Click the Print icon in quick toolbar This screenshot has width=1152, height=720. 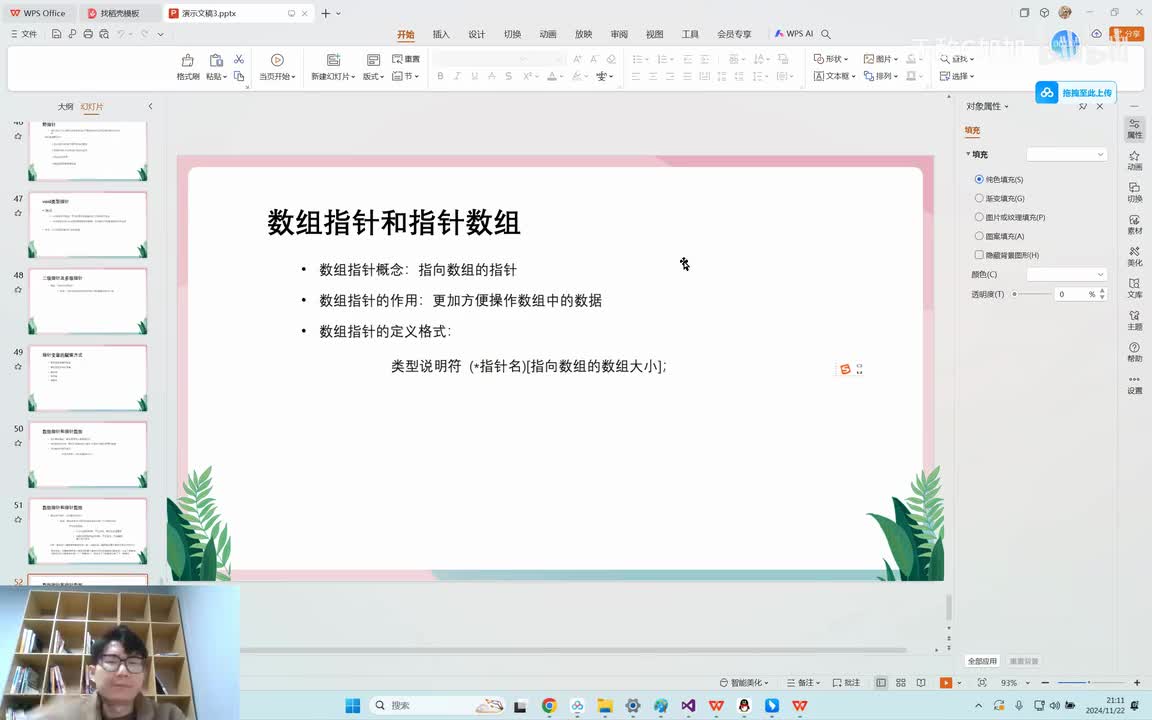coord(88,34)
